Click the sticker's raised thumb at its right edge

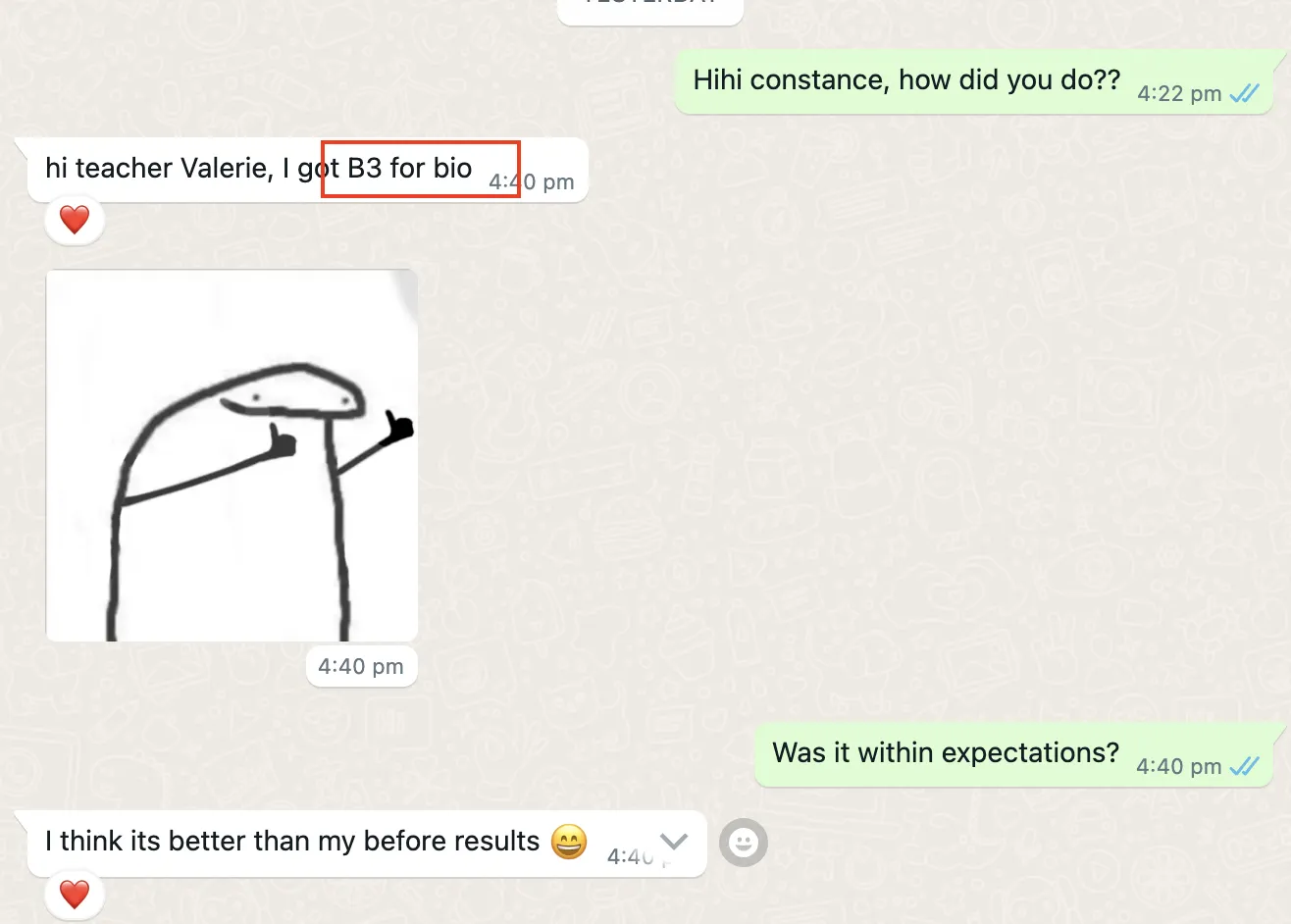[x=397, y=429]
